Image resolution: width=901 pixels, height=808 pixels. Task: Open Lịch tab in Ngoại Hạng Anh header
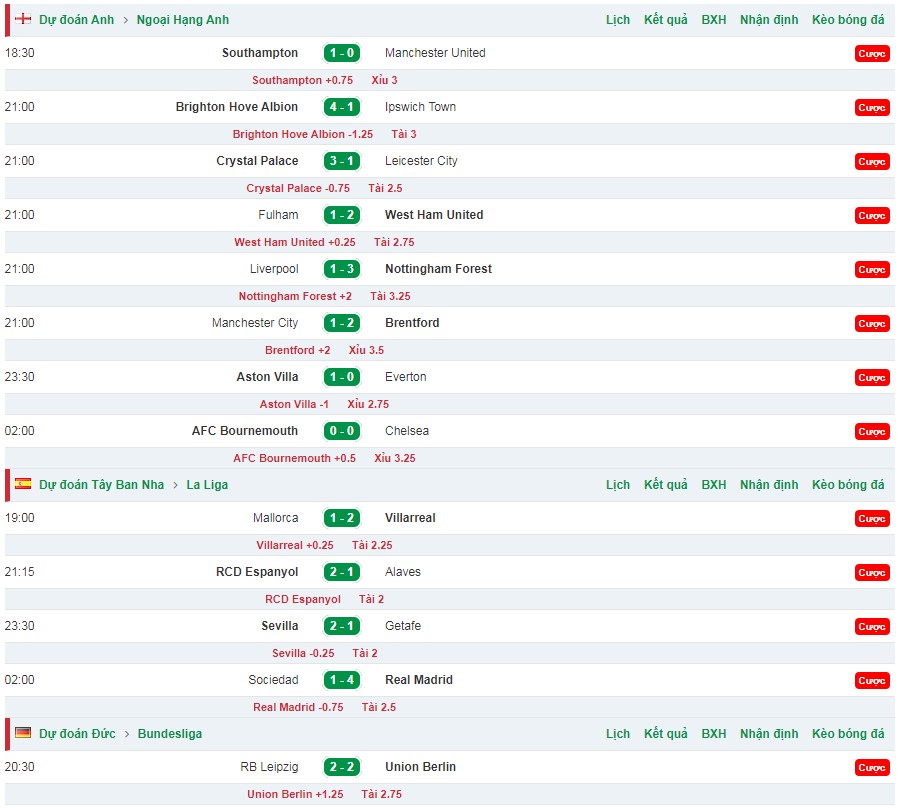[618, 20]
